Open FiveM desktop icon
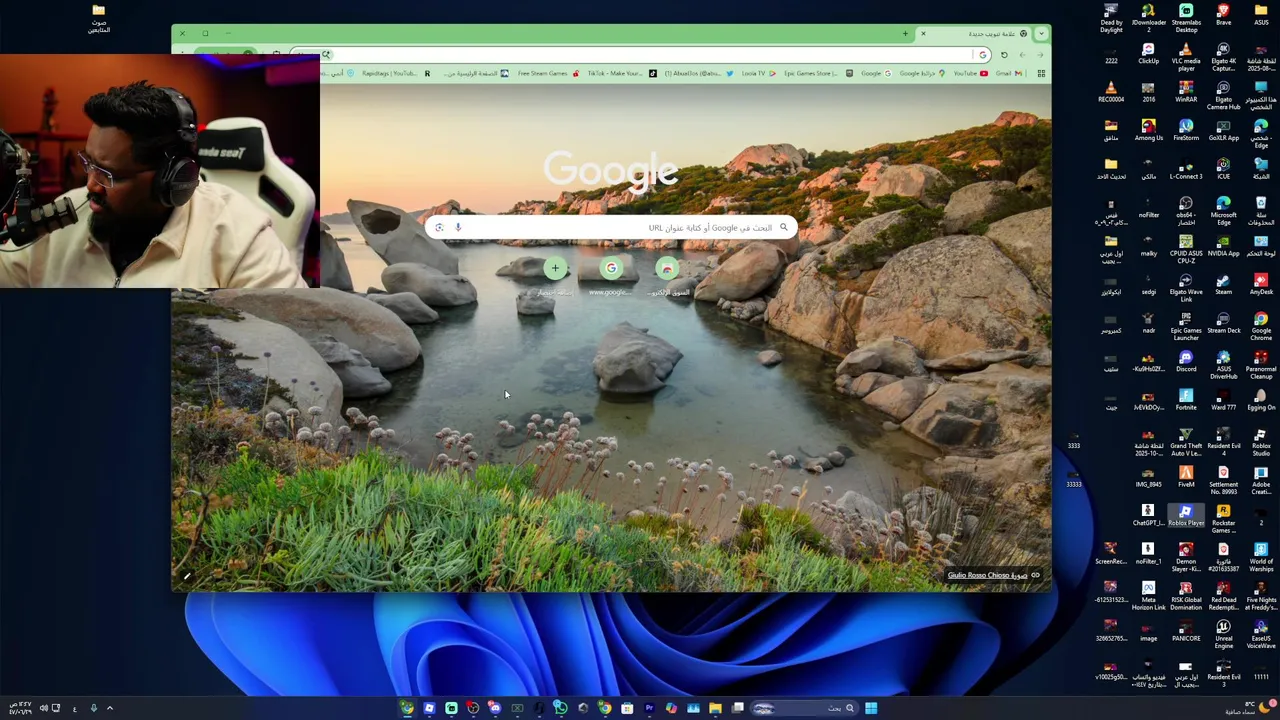1280x720 pixels. pyautogui.click(x=1186, y=477)
